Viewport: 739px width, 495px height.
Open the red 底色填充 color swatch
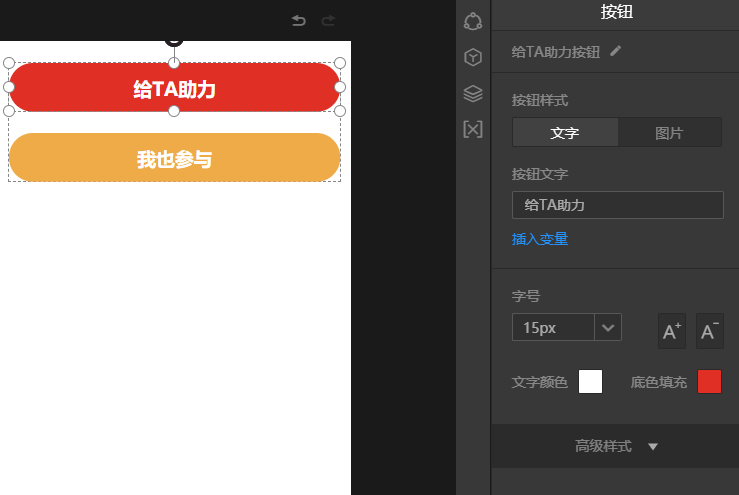click(x=709, y=381)
